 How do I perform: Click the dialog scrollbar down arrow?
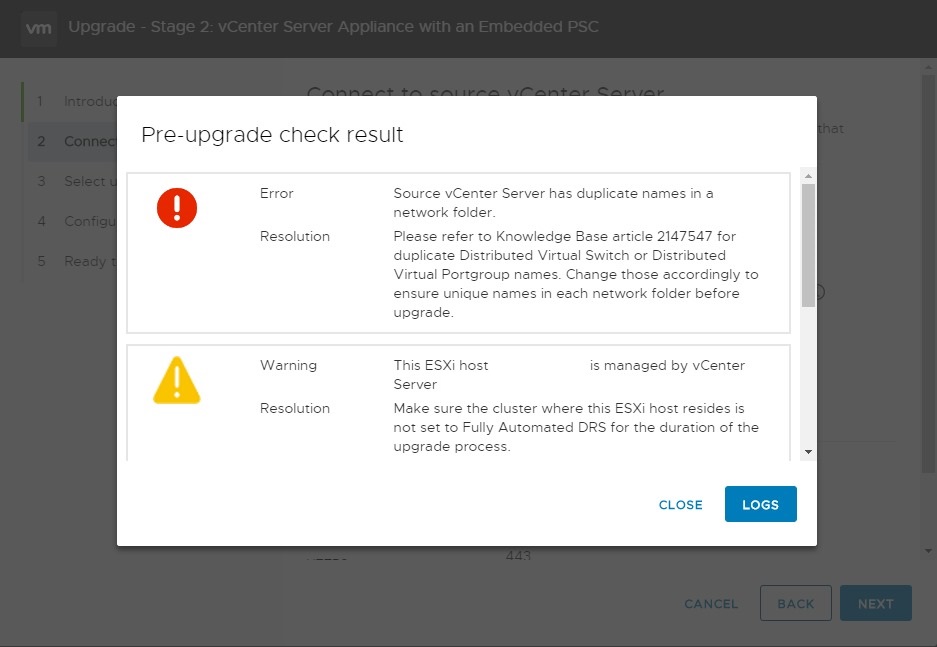[808, 452]
